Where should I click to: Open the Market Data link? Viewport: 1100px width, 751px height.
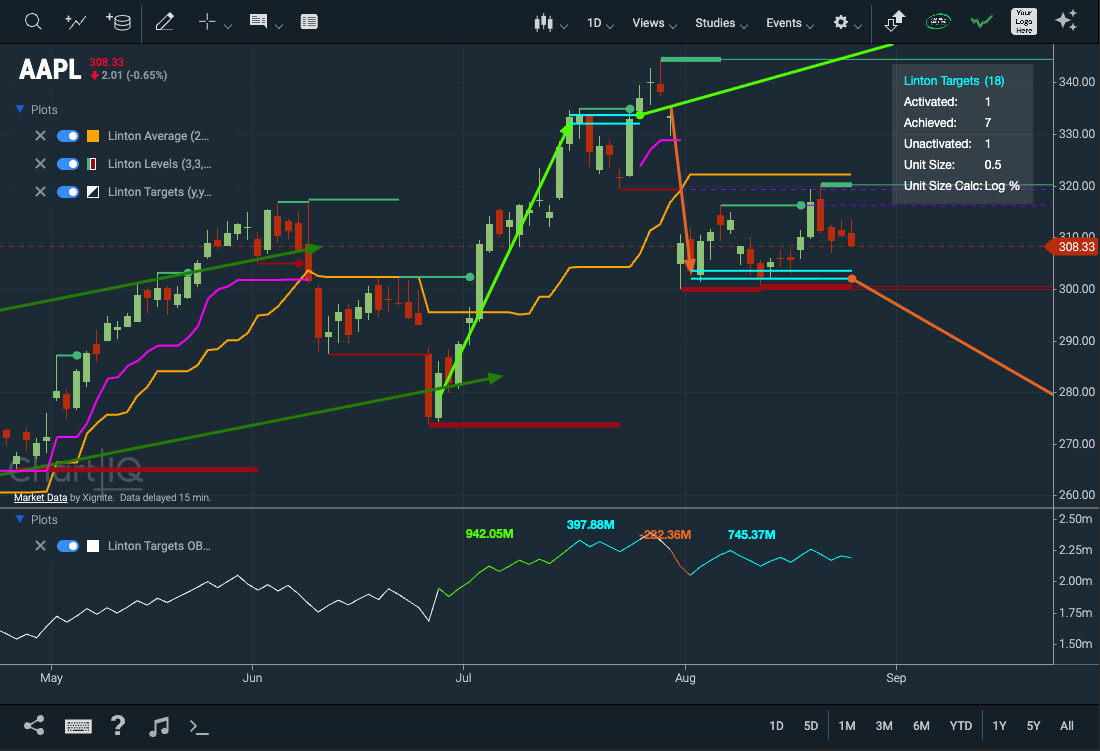[41, 497]
